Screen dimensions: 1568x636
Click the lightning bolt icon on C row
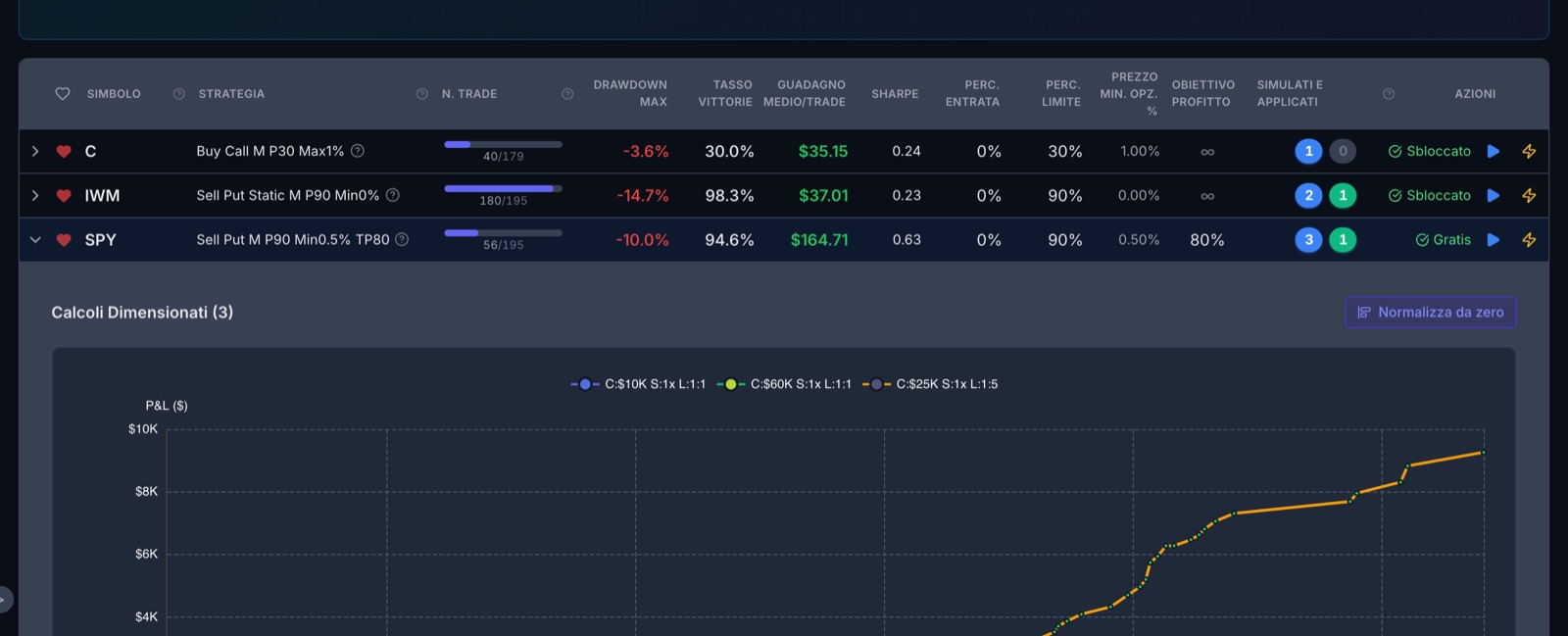click(x=1529, y=151)
